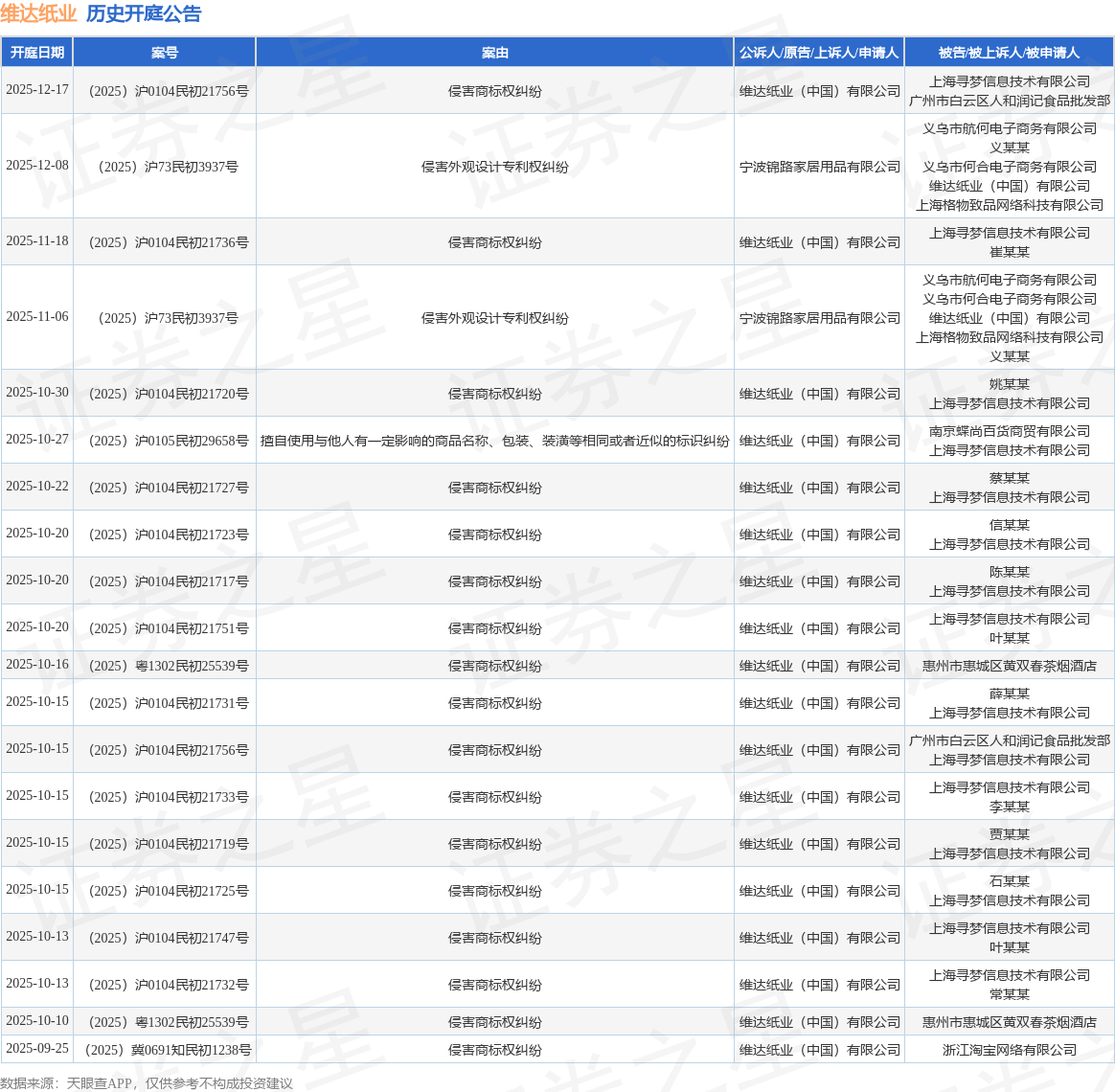Click case number 沪0104民初21751号

(168, 628)
